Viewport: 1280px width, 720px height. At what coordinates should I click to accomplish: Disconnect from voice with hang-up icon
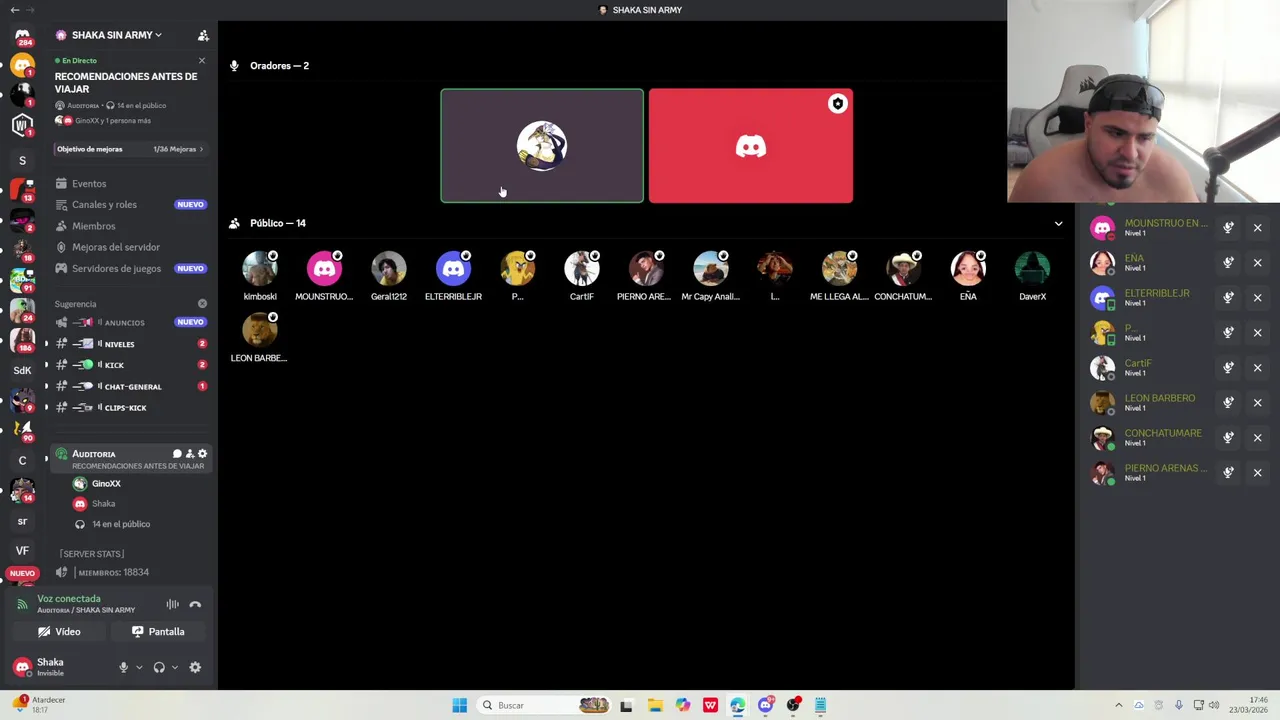point(195,604)
